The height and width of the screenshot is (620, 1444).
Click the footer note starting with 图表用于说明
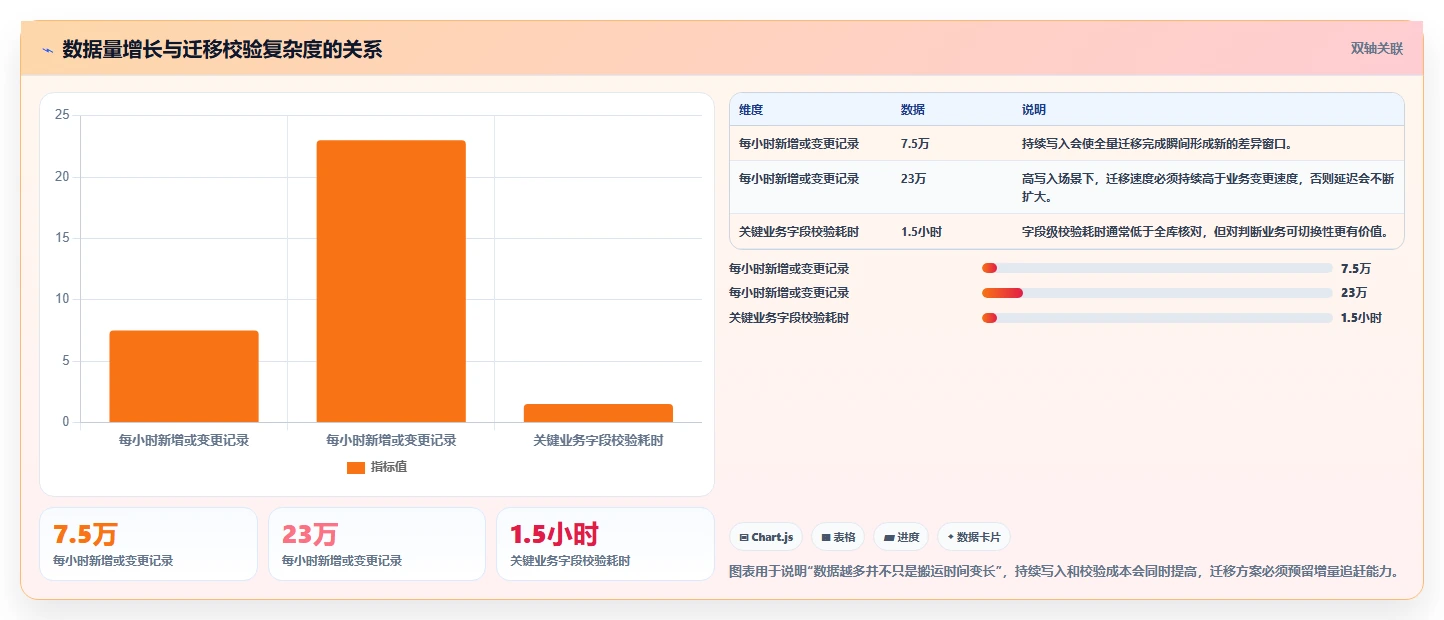coord(1064,572)
